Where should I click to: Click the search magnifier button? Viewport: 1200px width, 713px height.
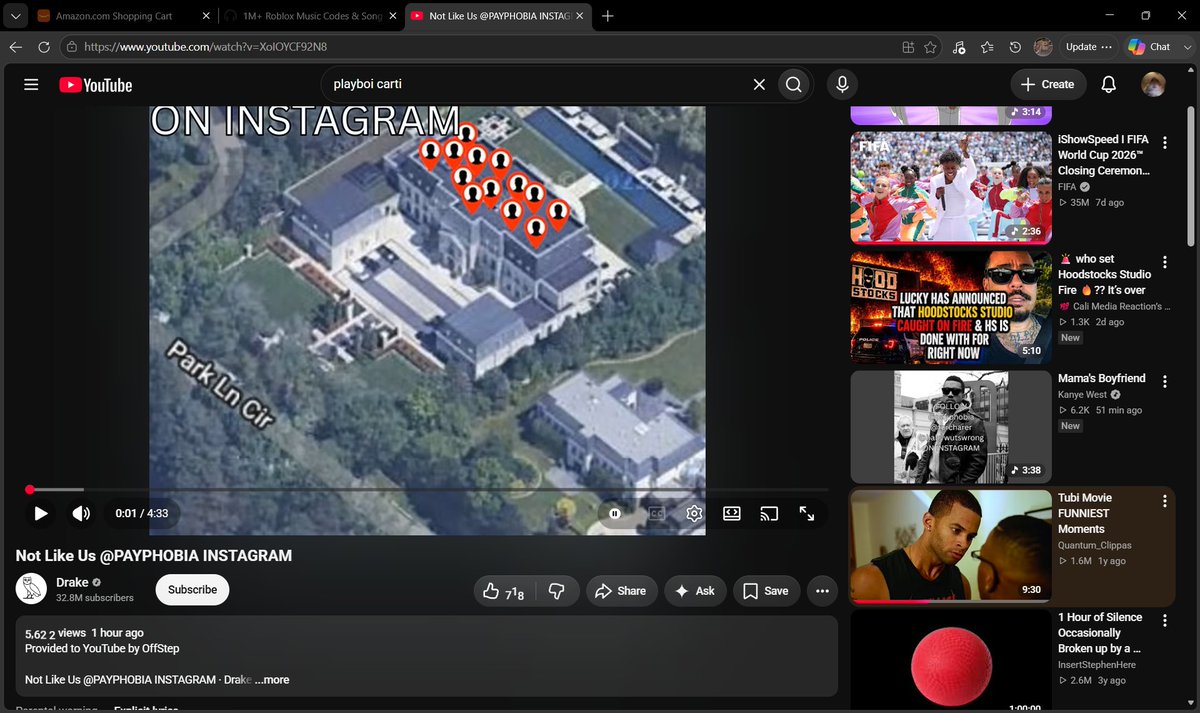pyautogui.click(x=793, y=85)
